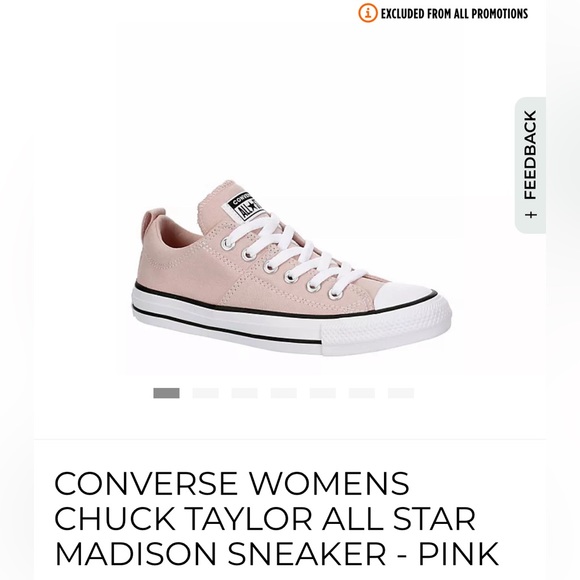This screenshot has height=580, width=580.
Task: Switch to the fifth carousel indicator
Action: tap(323, 393)
